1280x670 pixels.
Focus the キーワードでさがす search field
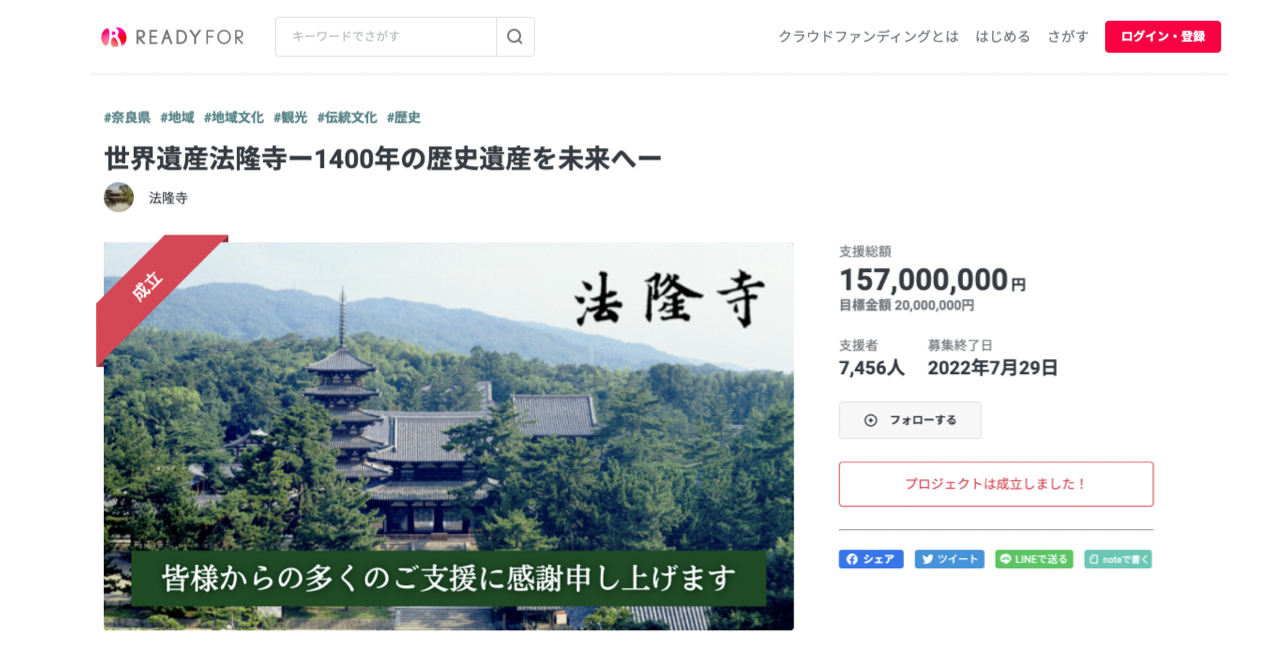386,37
